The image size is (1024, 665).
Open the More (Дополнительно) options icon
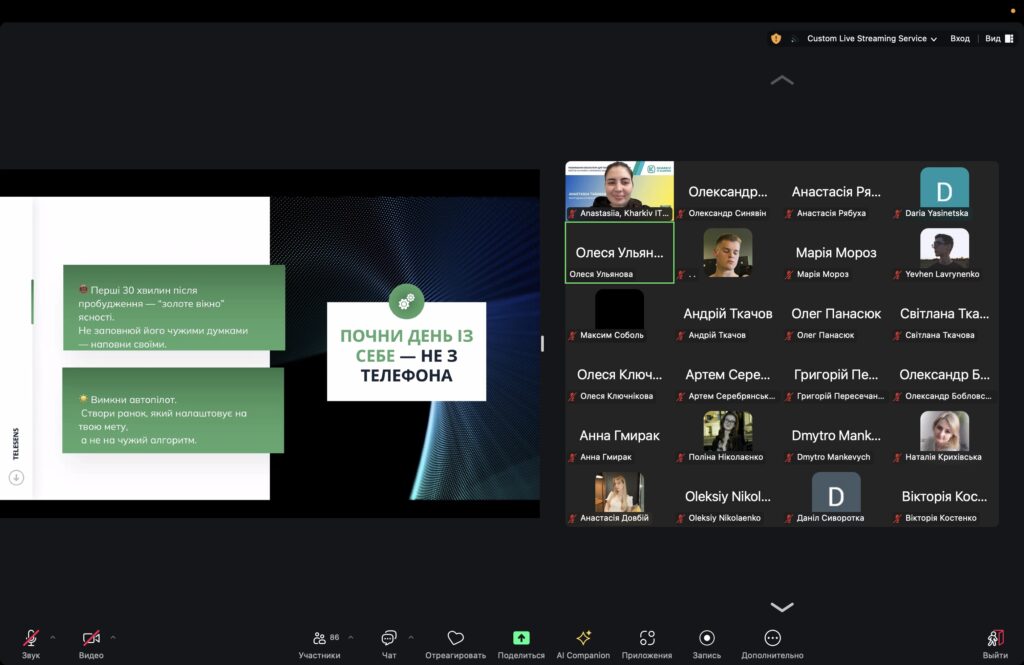[772, 638]
